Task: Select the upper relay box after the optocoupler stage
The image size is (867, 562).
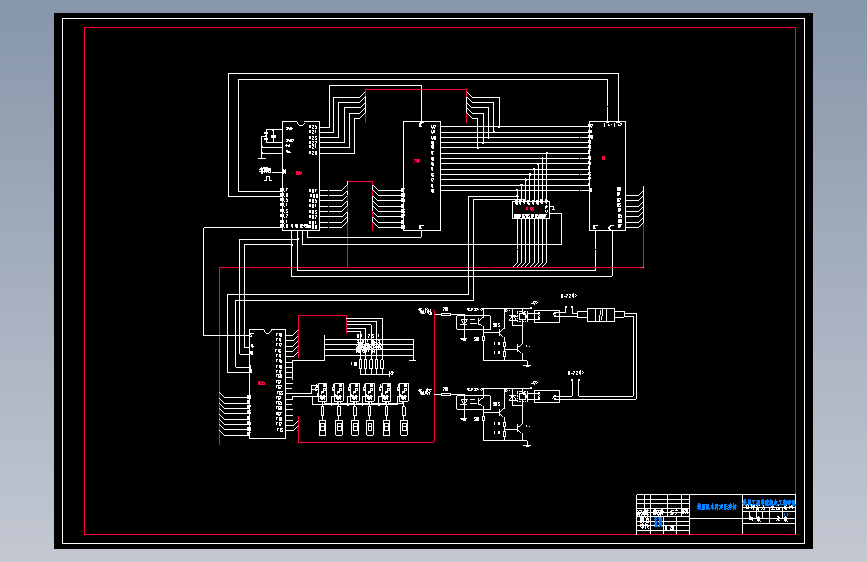Action: pos(547,316)
